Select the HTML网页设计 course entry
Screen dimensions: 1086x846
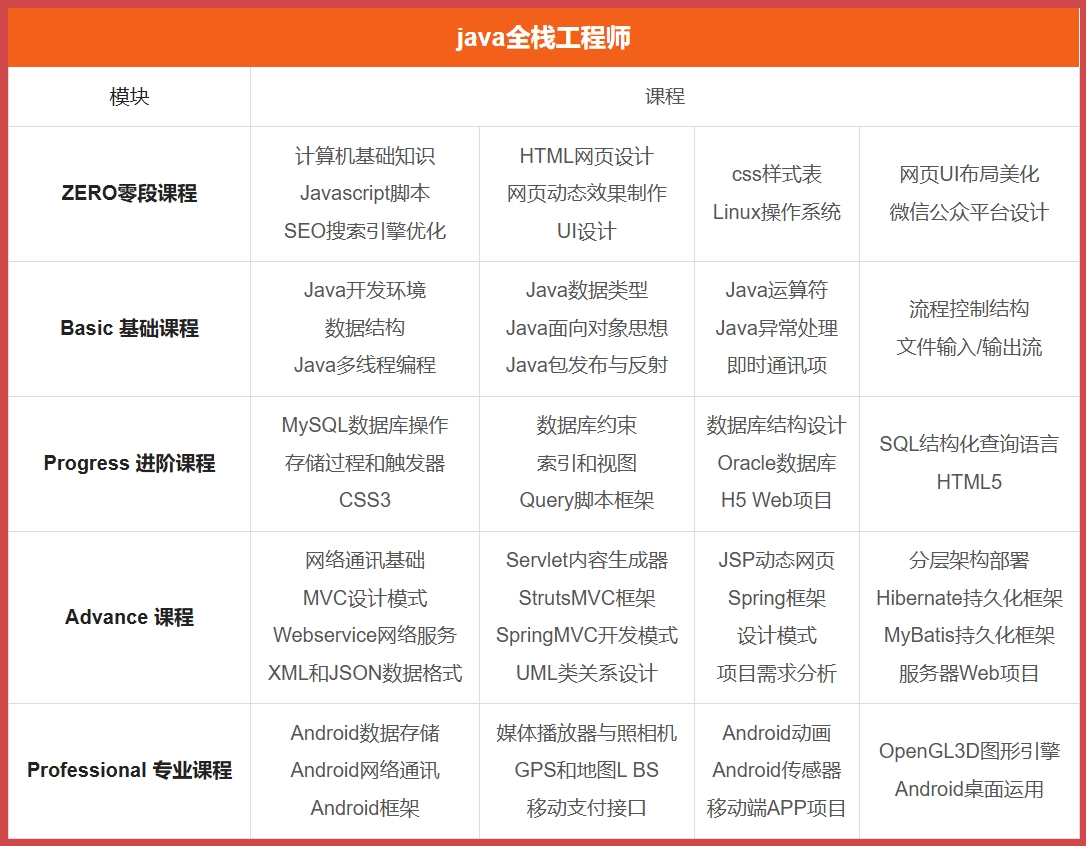(x=585, y=156)
